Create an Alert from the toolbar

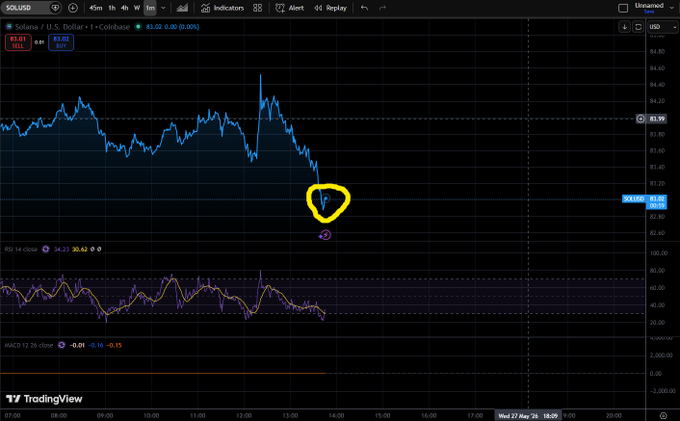point(290,8)
